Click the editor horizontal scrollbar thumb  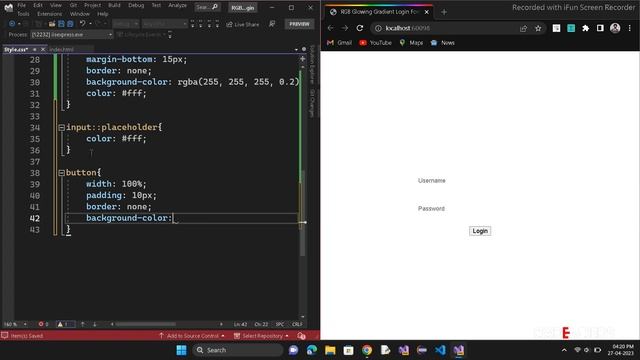click(x=146, y=324)
